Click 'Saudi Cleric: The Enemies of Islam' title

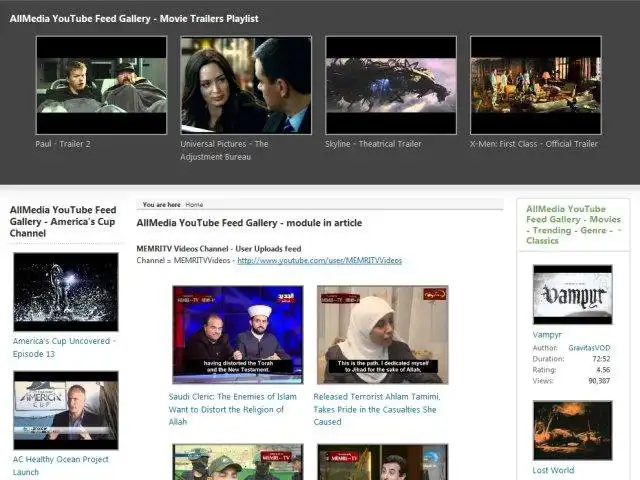233,409
